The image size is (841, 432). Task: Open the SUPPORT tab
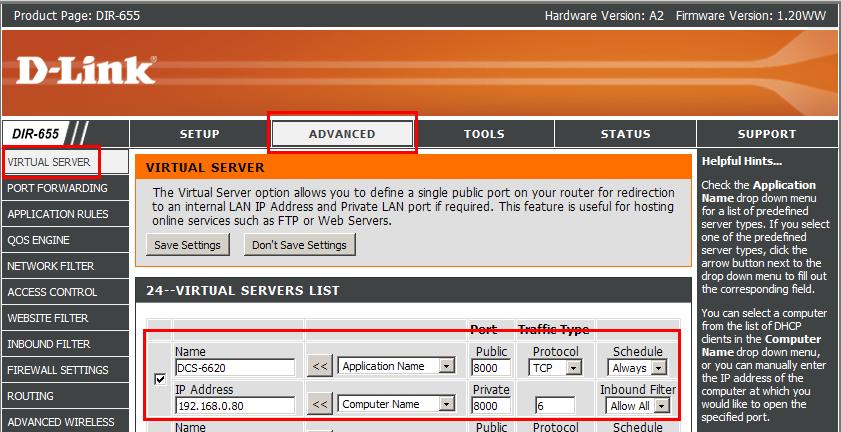pos(767,134)
